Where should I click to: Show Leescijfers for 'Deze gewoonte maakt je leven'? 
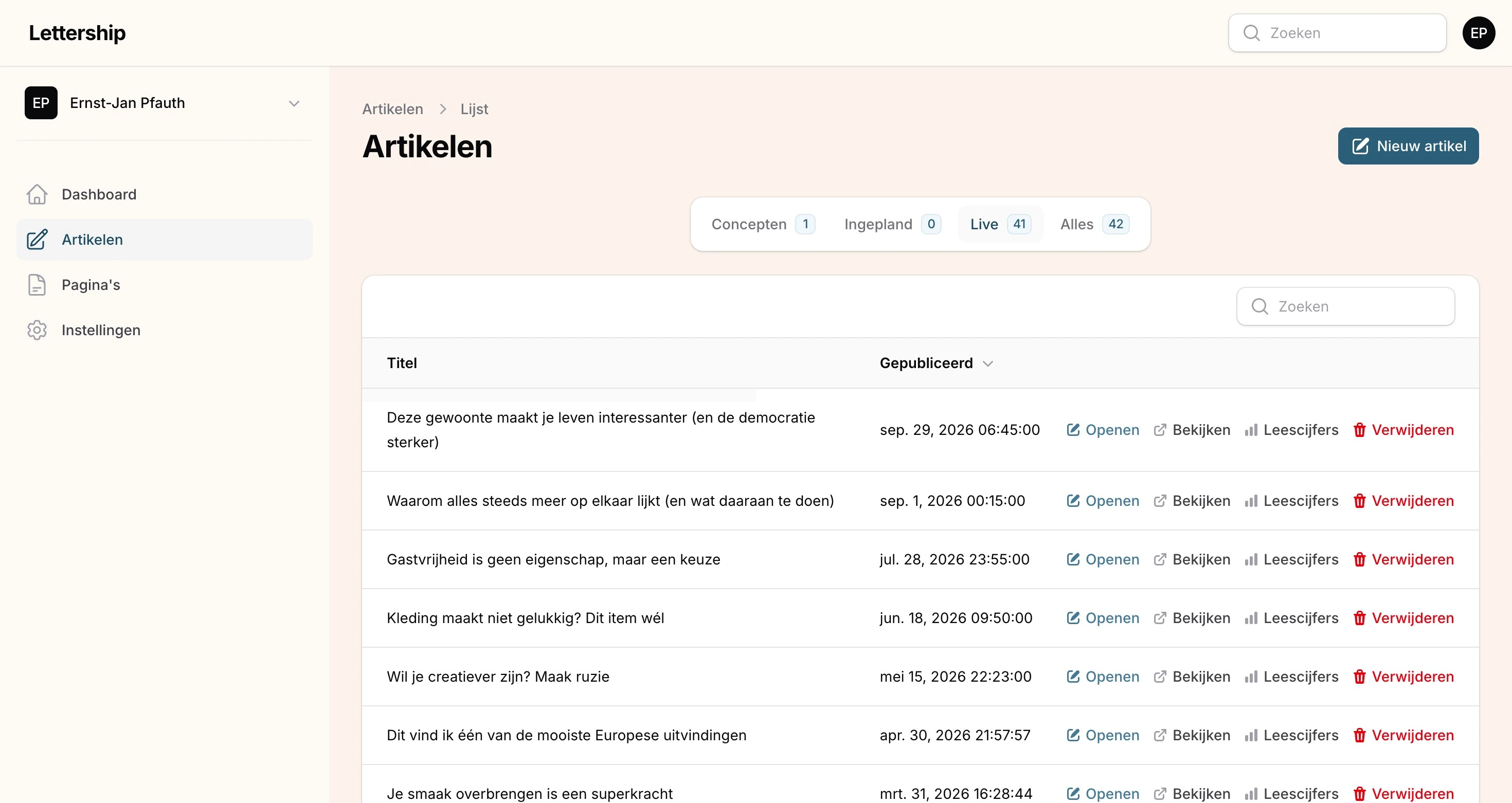(1291, 430)
